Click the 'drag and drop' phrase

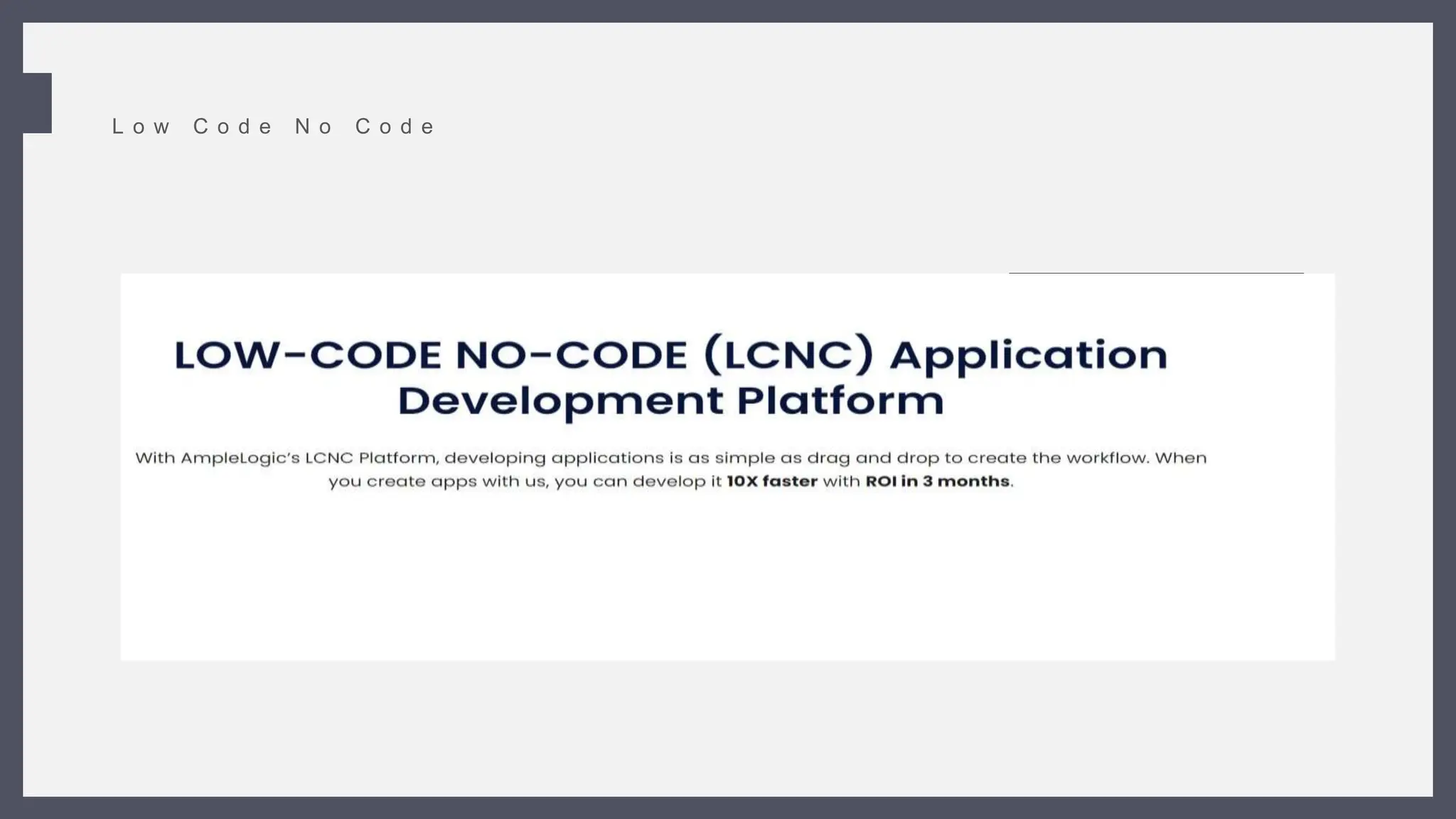[873, 458]
